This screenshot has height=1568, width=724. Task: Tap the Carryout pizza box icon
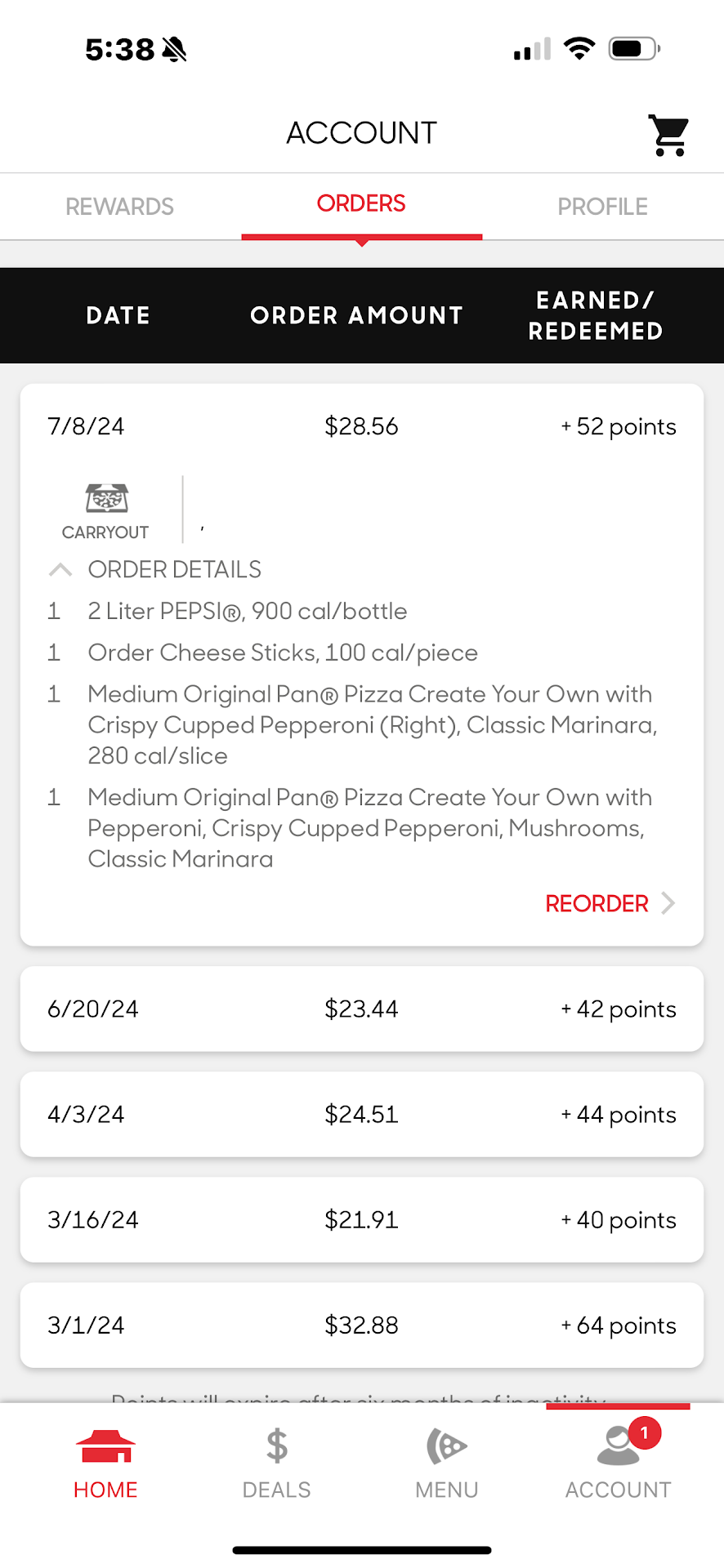(106, 498)
